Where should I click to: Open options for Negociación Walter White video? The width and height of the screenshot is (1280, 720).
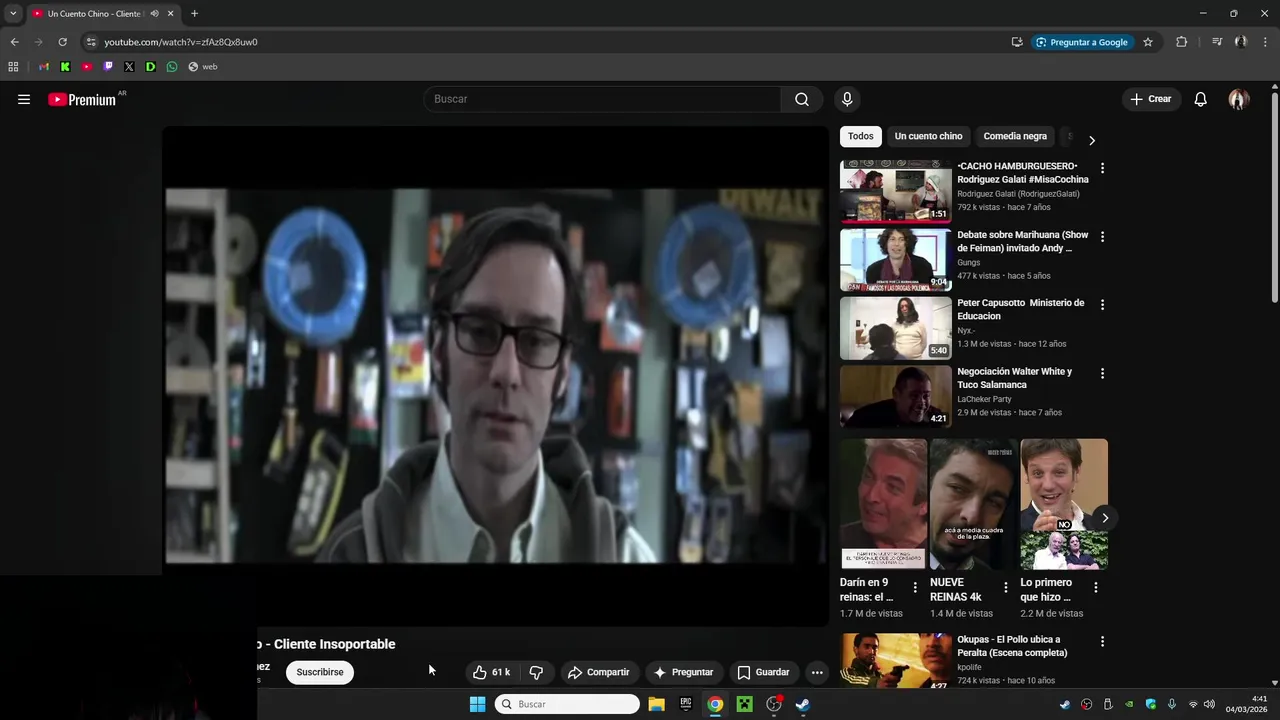click(x=1102, y=373)
